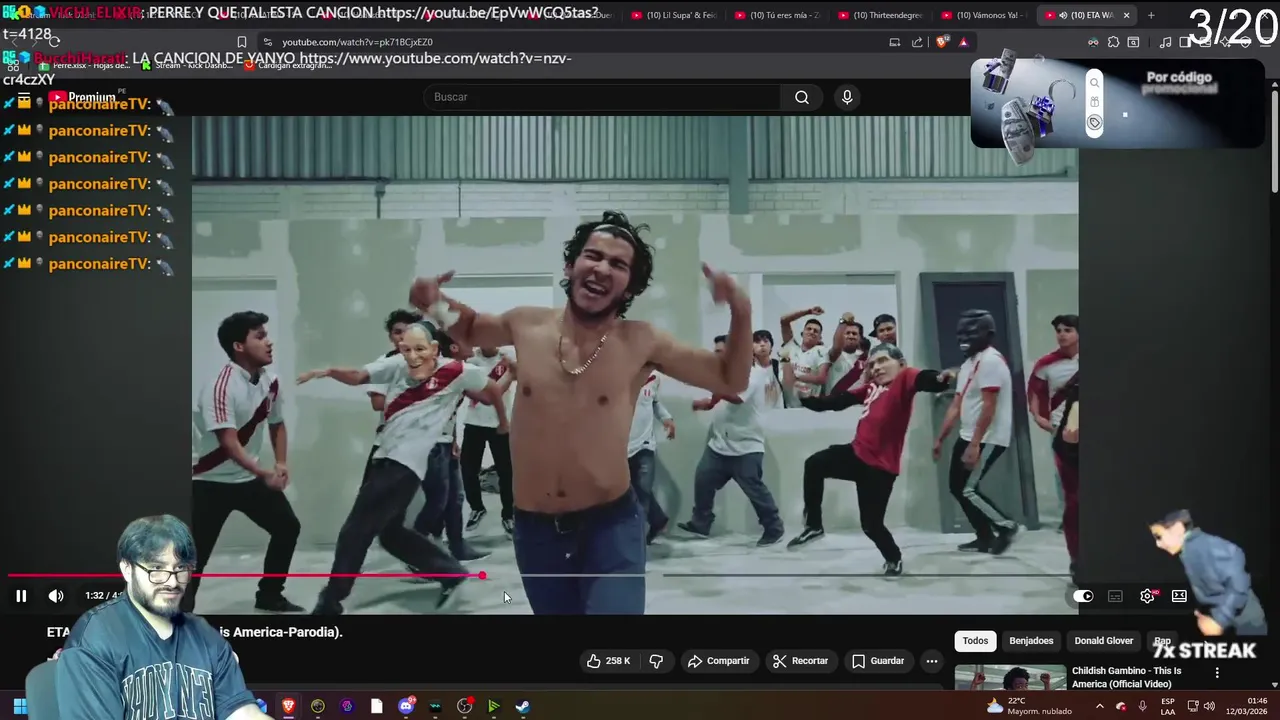Click the magnifying glass search button
This screenshot has width=1280, height=720.
pos(802,97)
